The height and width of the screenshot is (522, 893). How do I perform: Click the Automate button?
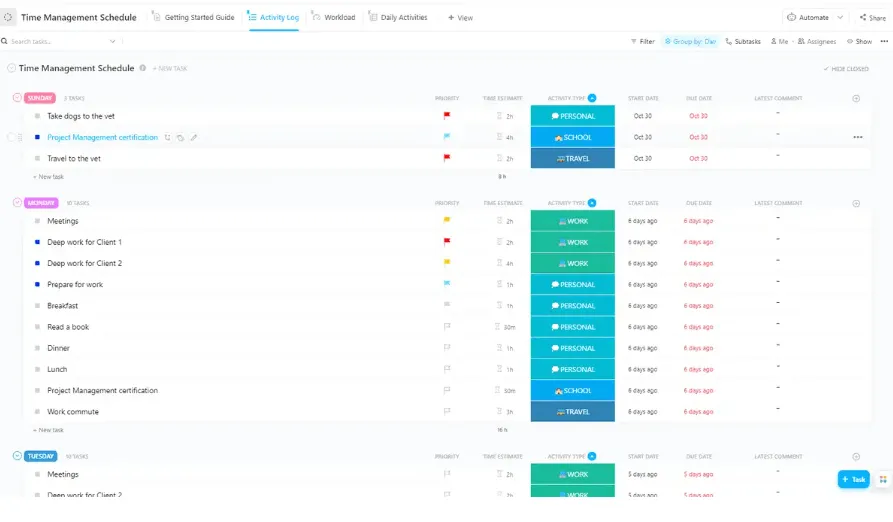[808, 17]
